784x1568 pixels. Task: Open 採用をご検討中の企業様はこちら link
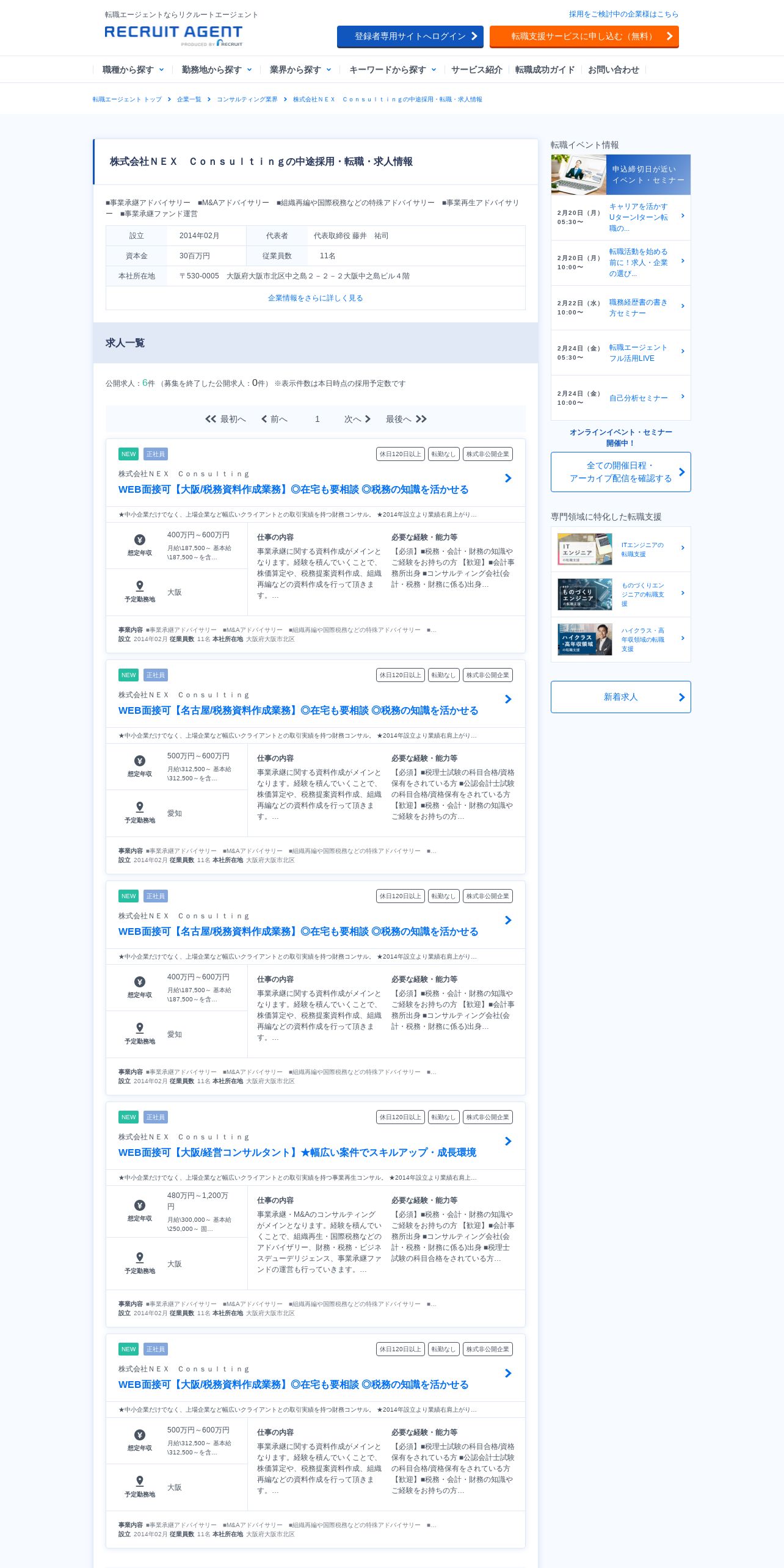[623, 14]
